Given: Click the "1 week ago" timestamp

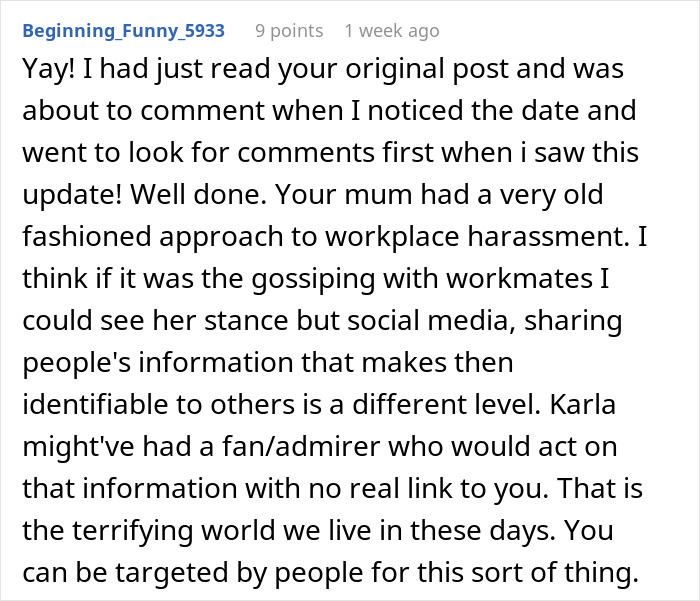Looking at the screenshot, I should 391,31.
